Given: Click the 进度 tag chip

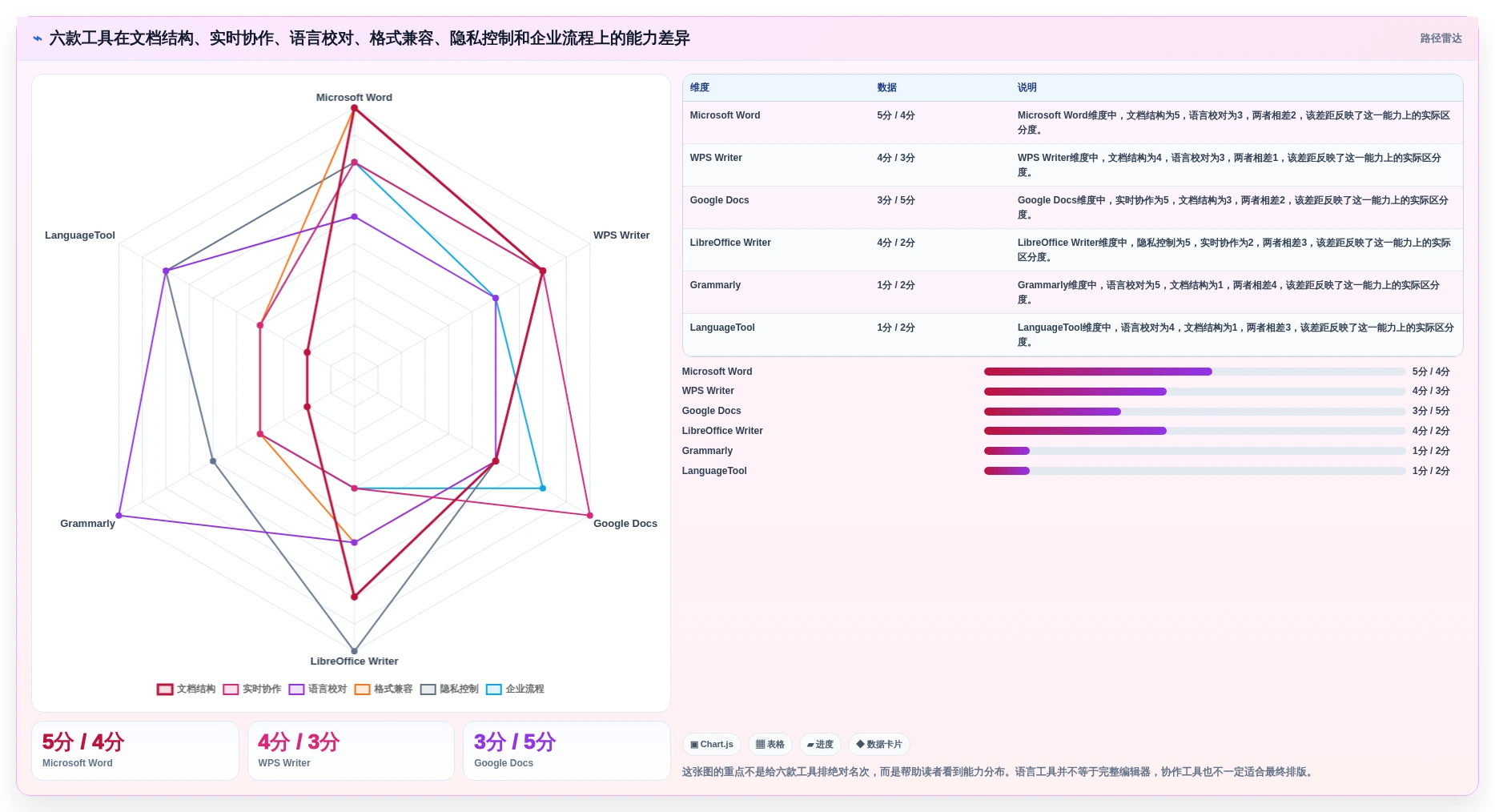Looking at the screenshot, I should (x=820, y=745).
